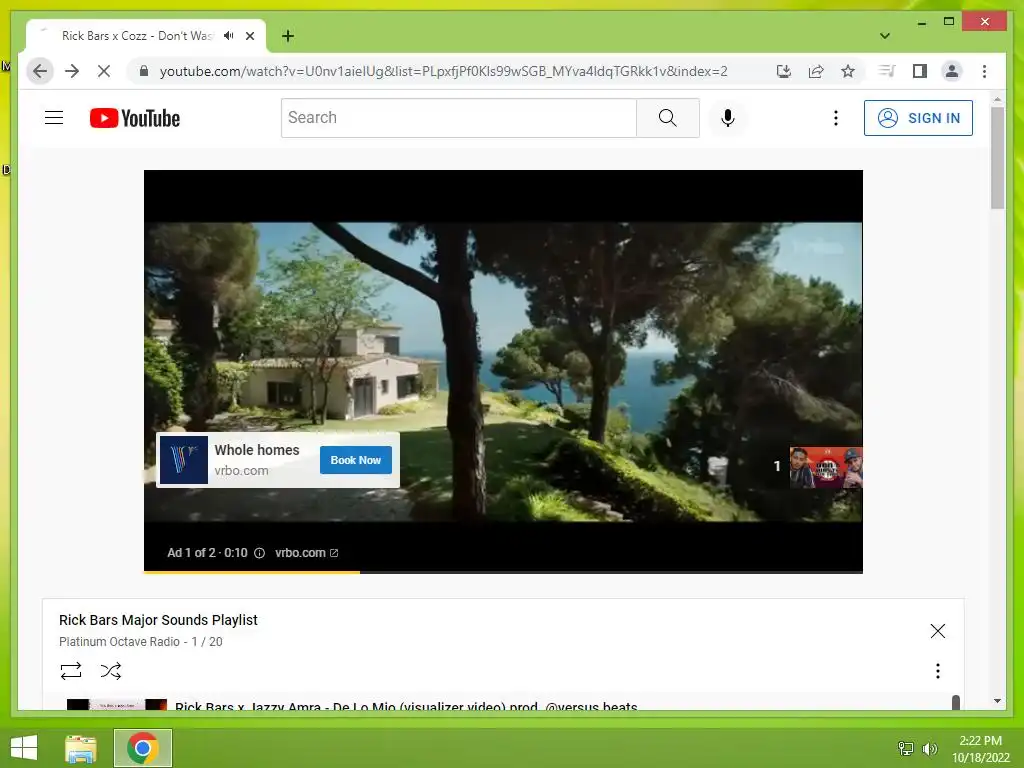The width and height of the screenshot is (1024, 768).
Task: Click the ad info icon
Action: click(259, 552)
